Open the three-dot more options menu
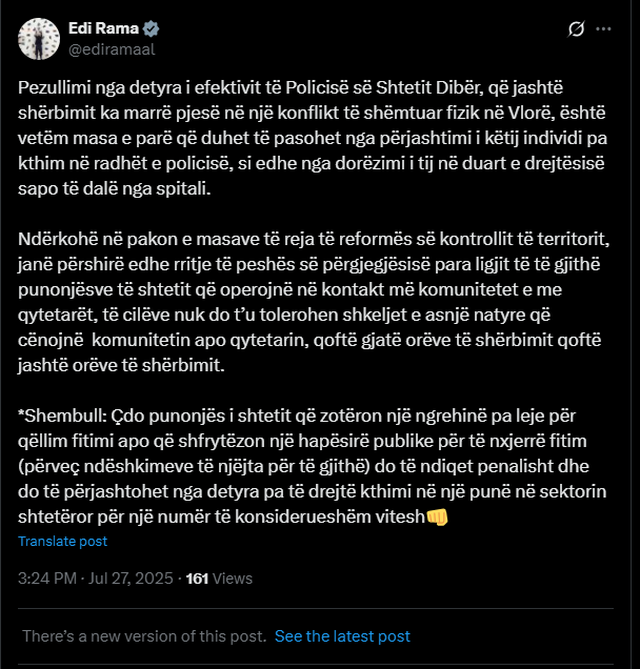Viewport: 640px width, 669px height. pos(603,29)
